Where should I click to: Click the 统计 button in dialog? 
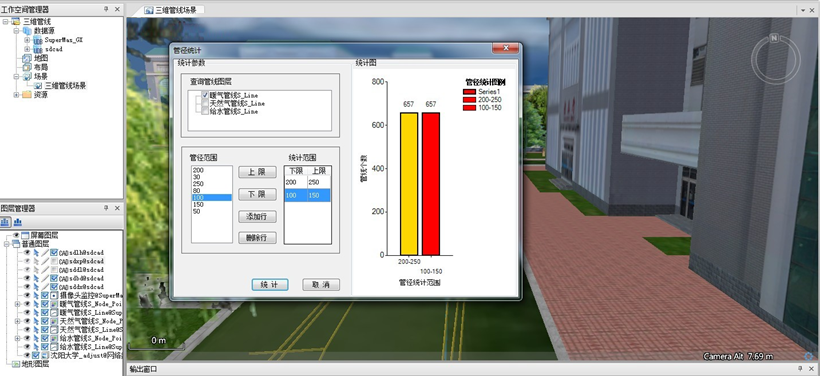269,284
